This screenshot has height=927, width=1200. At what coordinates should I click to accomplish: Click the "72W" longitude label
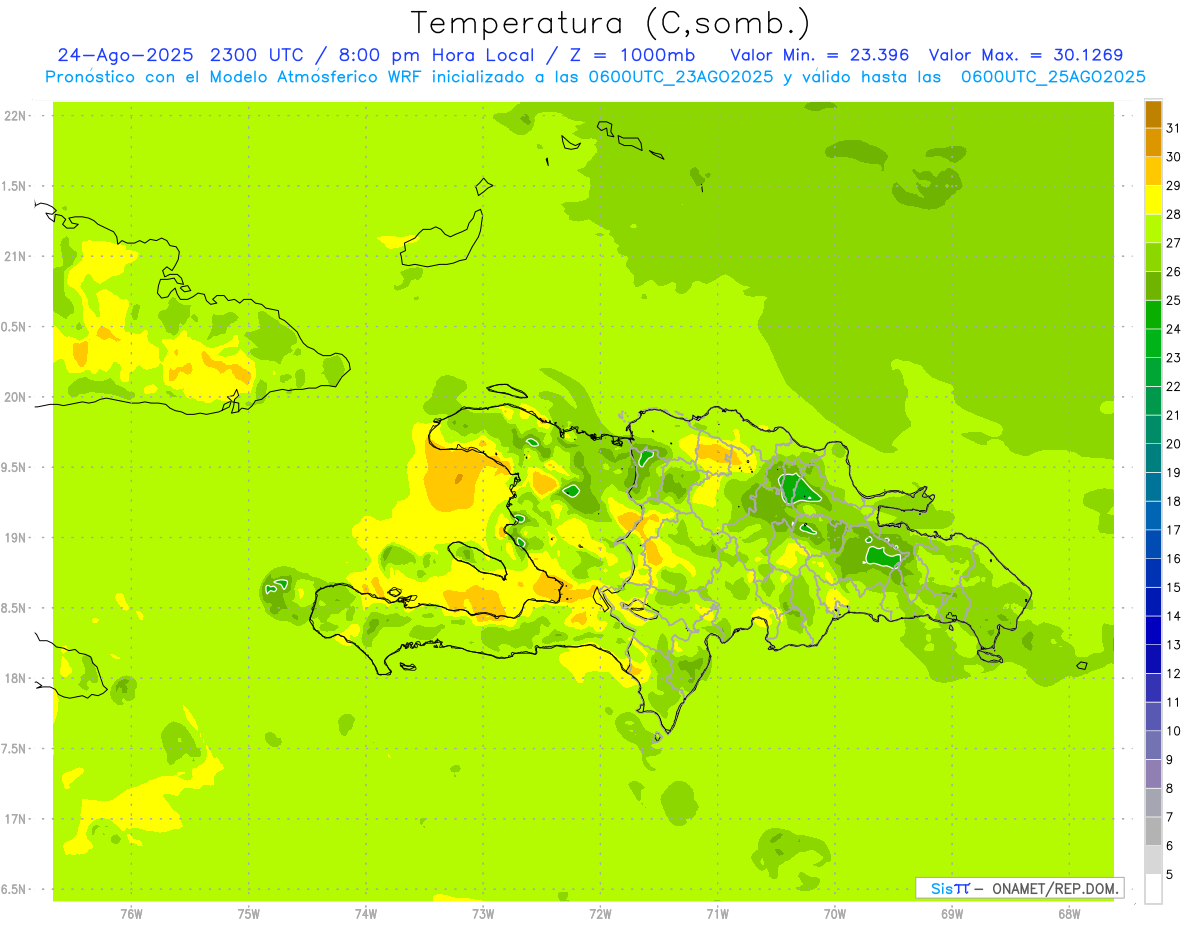pyautogui.click(x=600, y=914)
